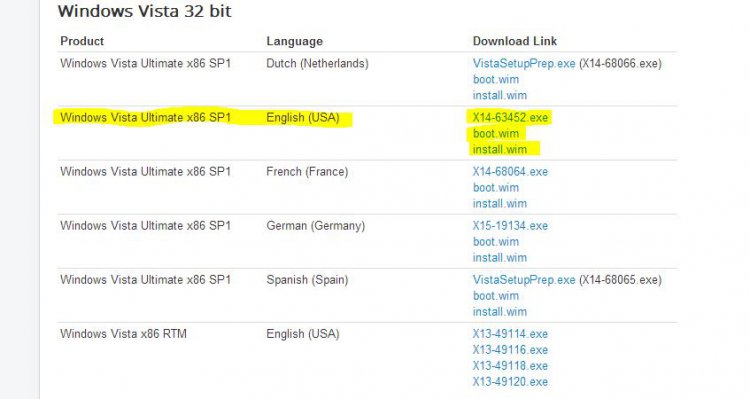This screenshot has height=399, width=750.
Task: Select Vista Ultimate x86 SP1 in Dutch row
Action: click(145, 64)
